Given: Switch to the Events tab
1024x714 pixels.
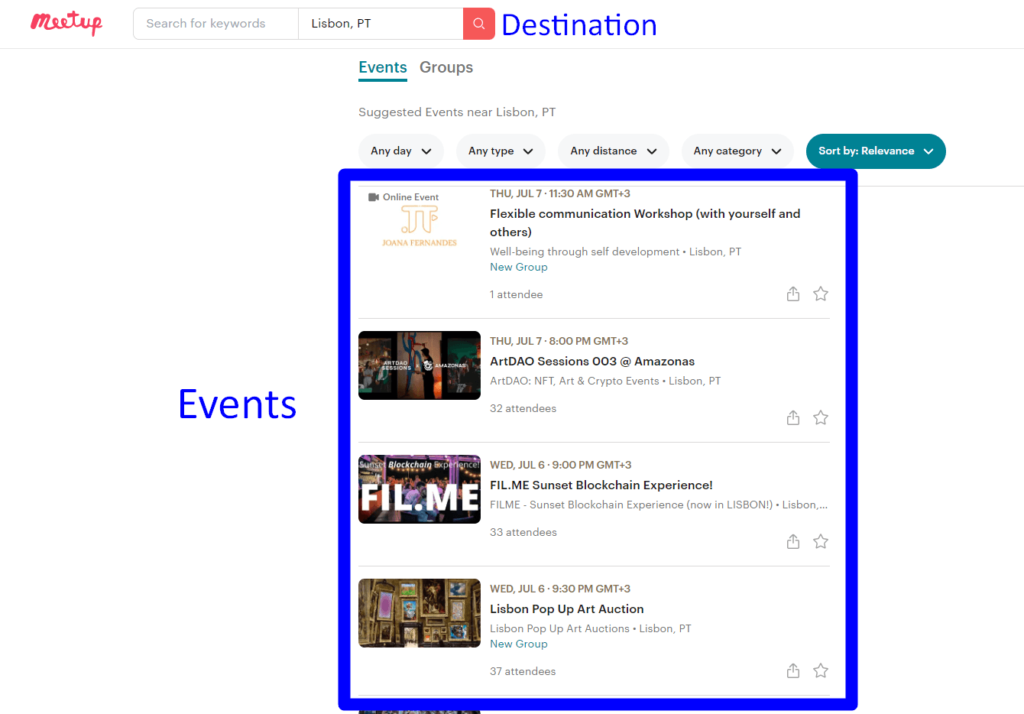Looking at the screenshot, I should 383,67.
